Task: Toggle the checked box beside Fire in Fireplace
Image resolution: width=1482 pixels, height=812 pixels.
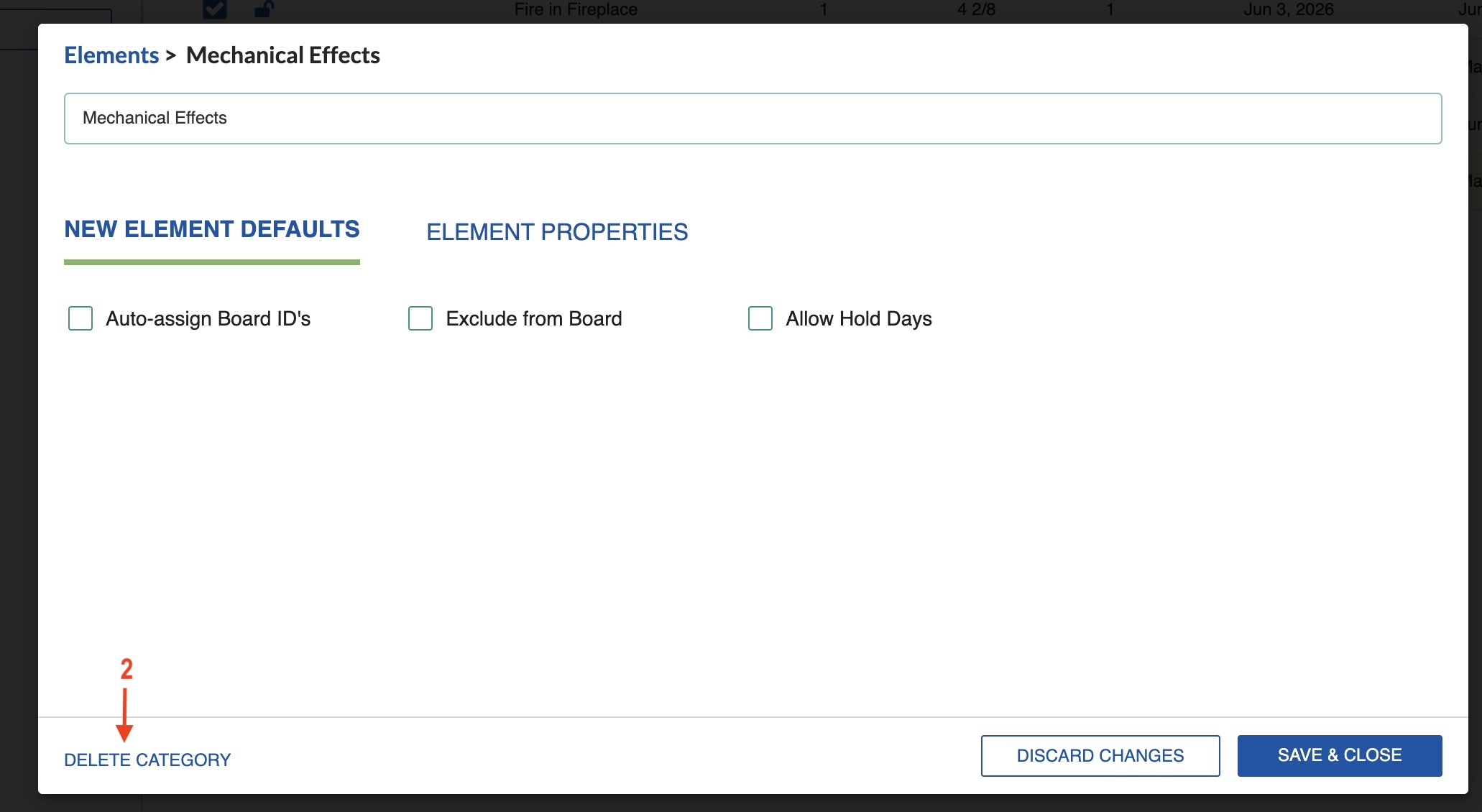Action: tap(215, 9)
